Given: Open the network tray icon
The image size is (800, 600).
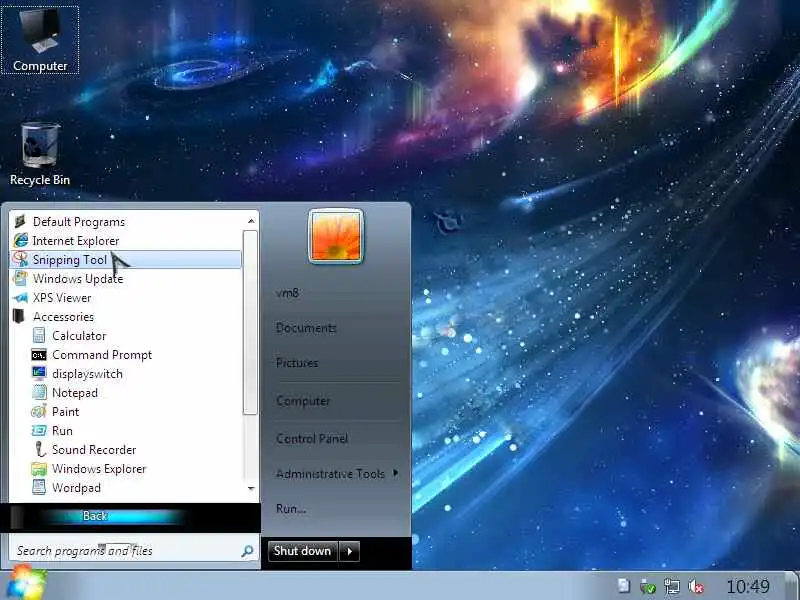Looking at the screenshot, I should pos(672,586).
